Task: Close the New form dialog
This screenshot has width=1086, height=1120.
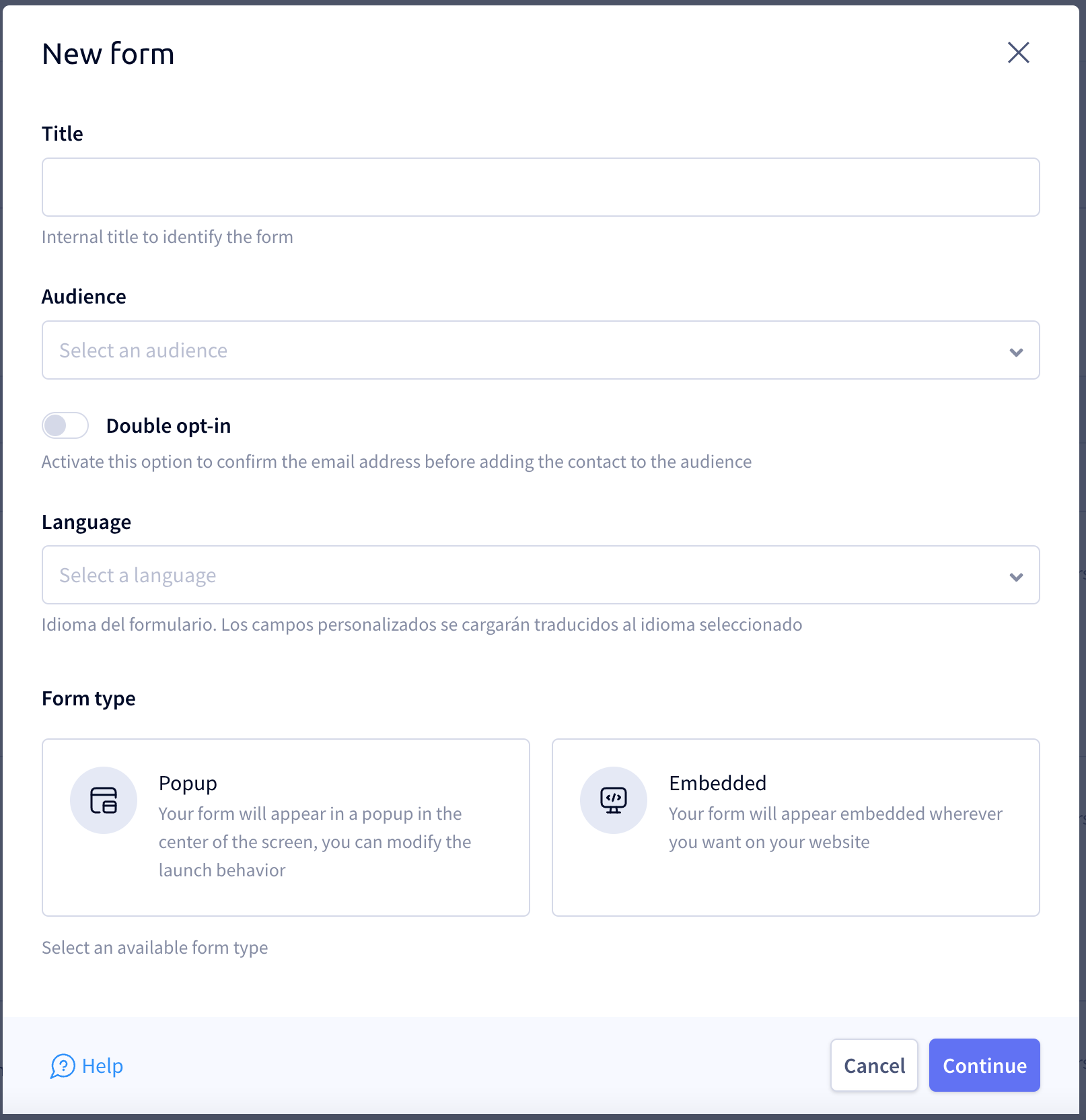Action: (x=1019, y=53)
